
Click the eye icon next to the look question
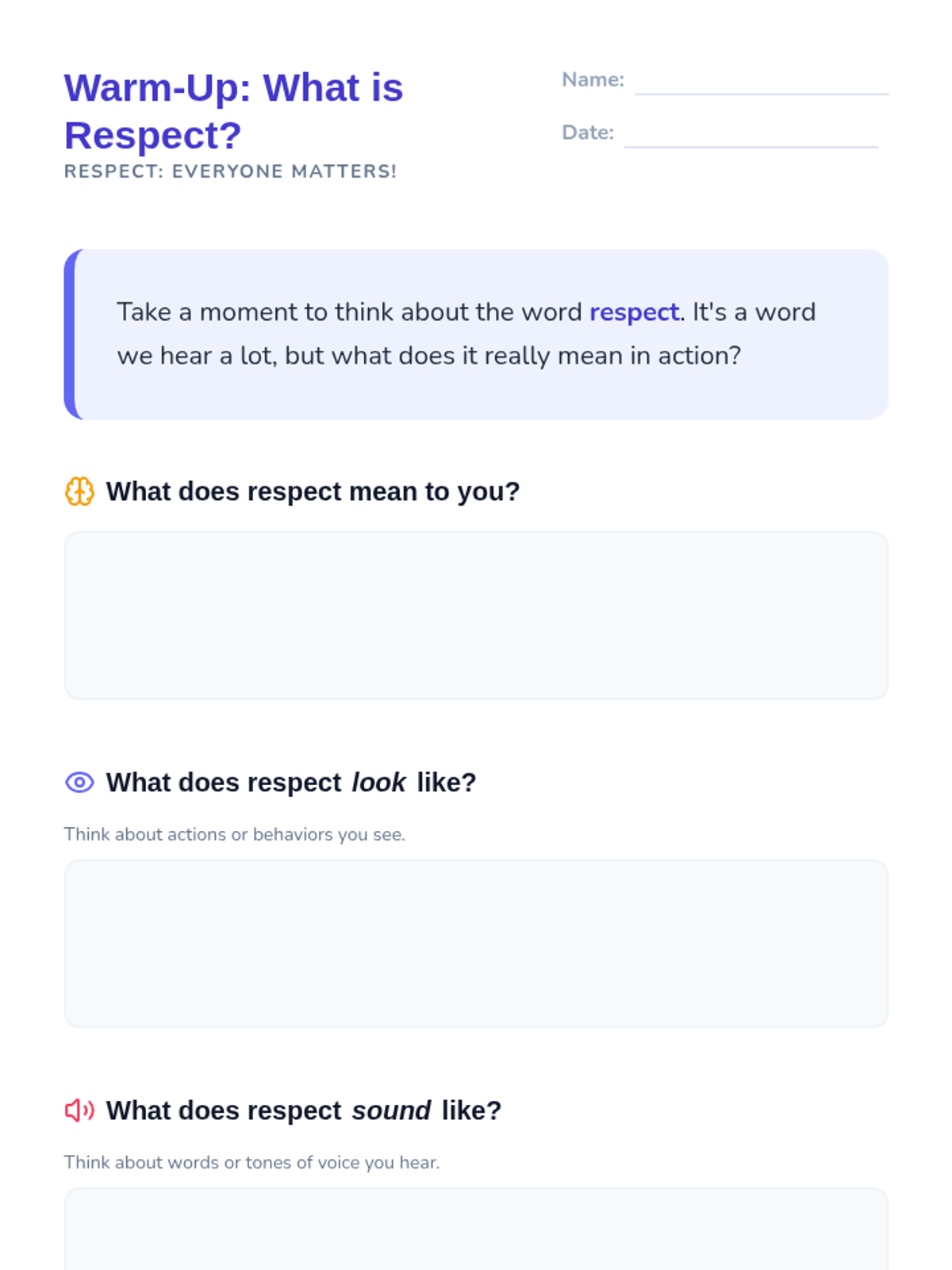pos(79,783)
